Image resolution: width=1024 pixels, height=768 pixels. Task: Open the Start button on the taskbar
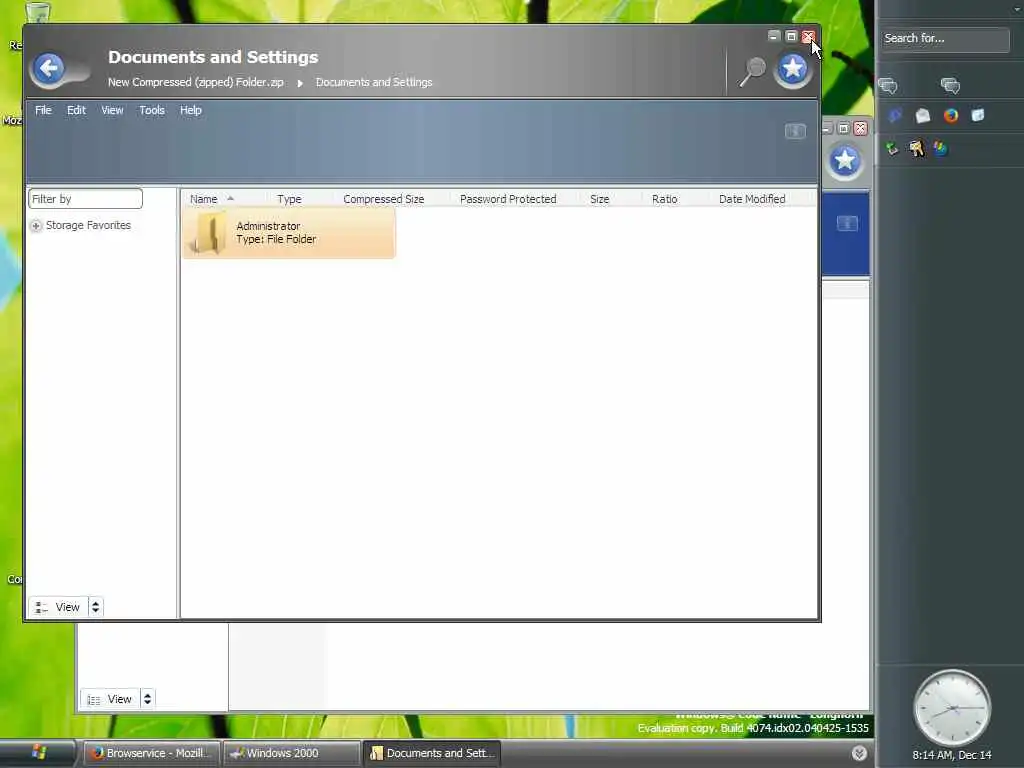coord(38,753)
